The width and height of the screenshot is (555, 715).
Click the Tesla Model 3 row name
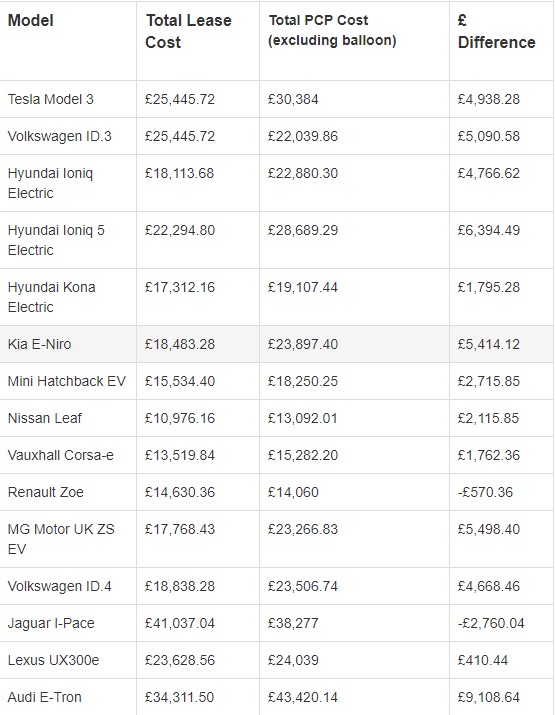pyautogui.click(x=51, y=99)
